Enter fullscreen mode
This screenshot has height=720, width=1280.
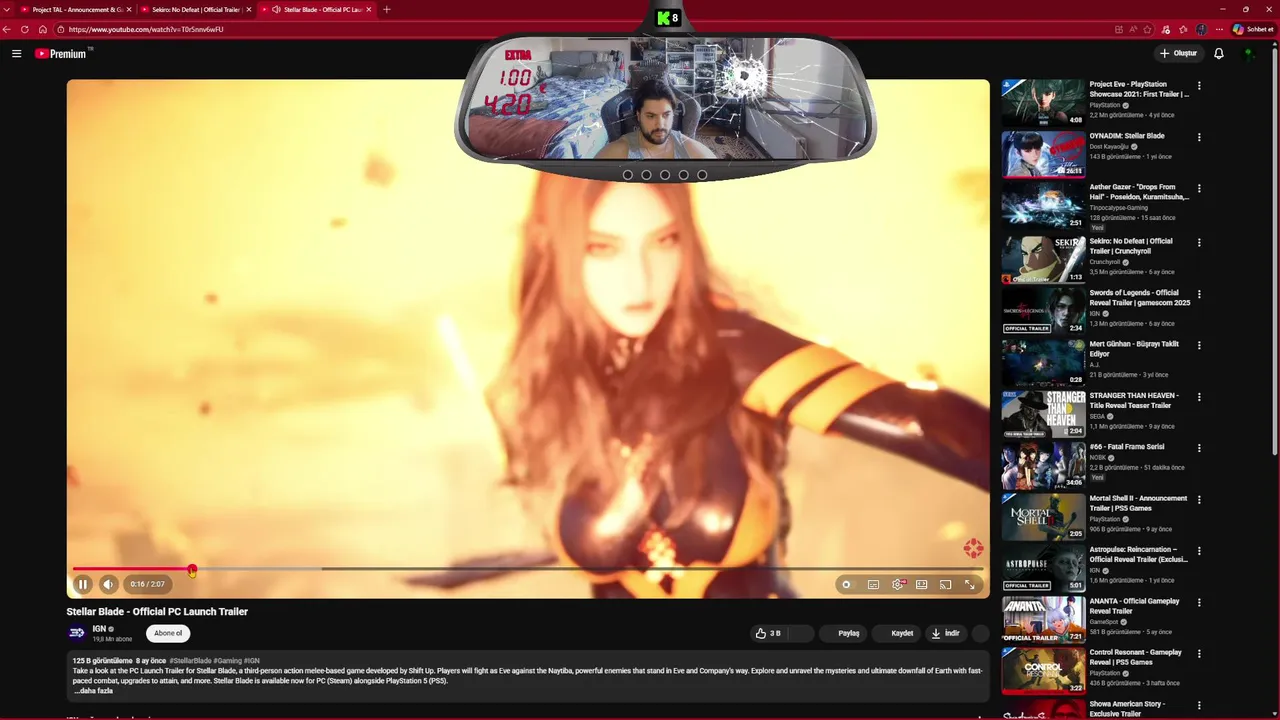click(969, 584)
